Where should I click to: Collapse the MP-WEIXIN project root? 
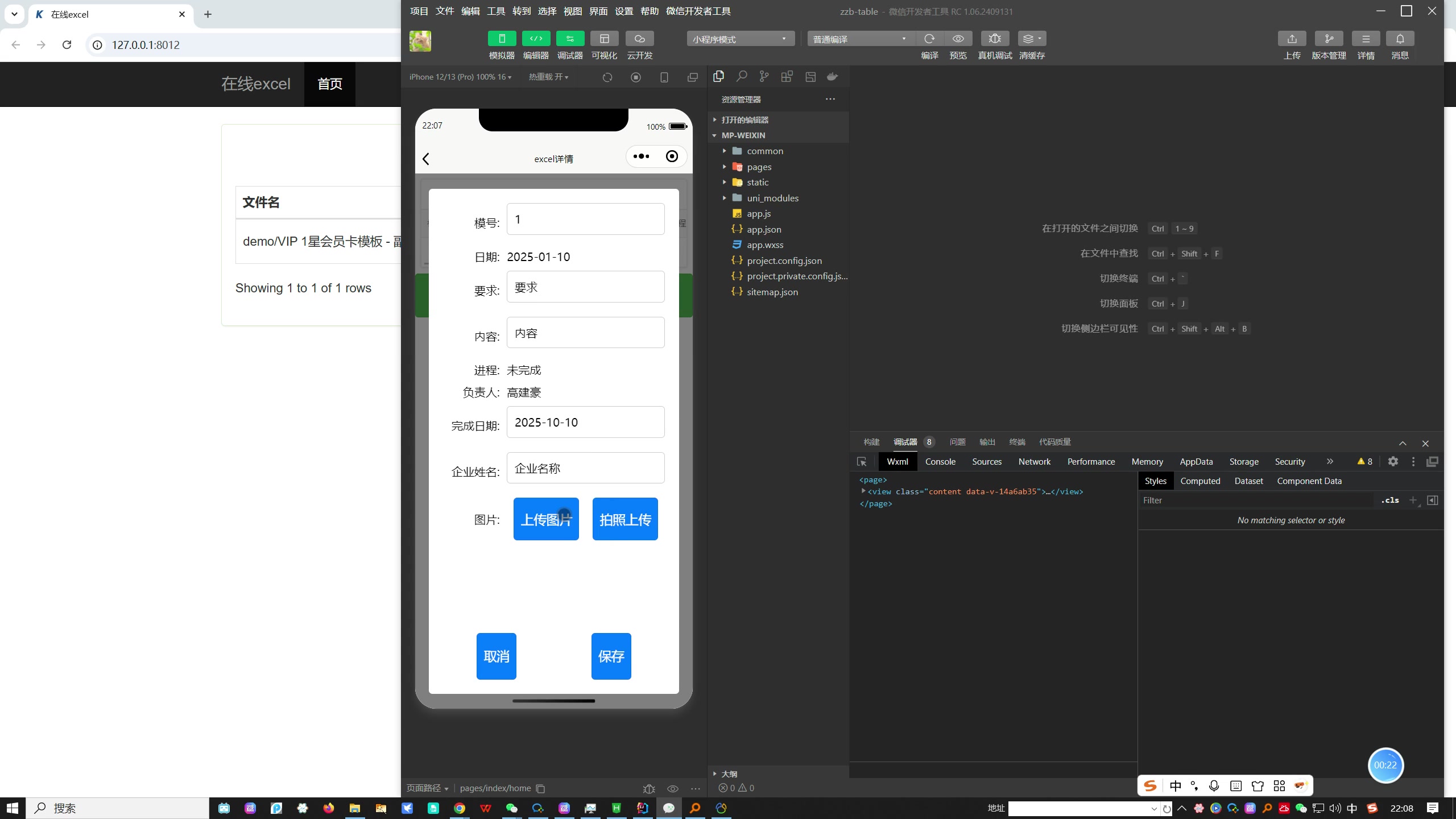(x=779, y=135)
